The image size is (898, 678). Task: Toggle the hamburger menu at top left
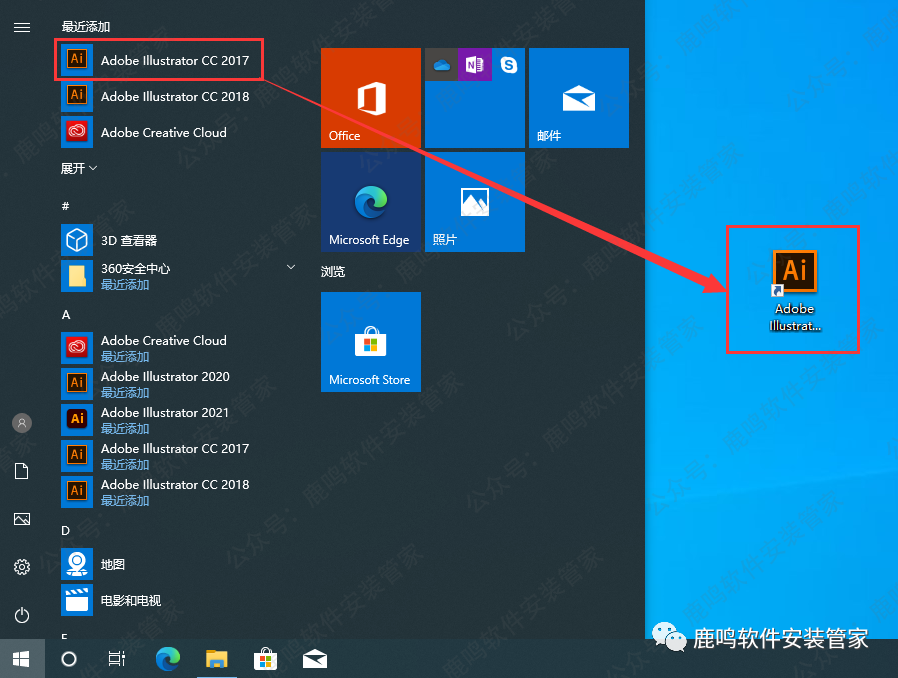(x=21, y=27)
